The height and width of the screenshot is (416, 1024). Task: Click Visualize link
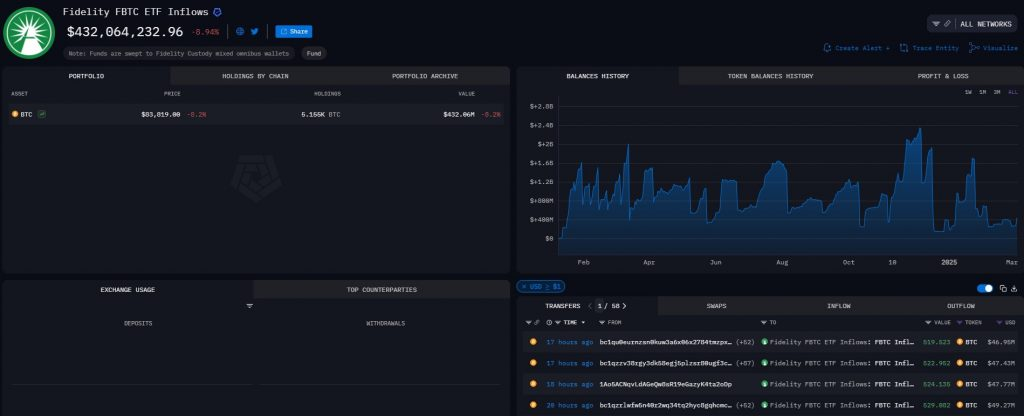[x=993, y=48]
